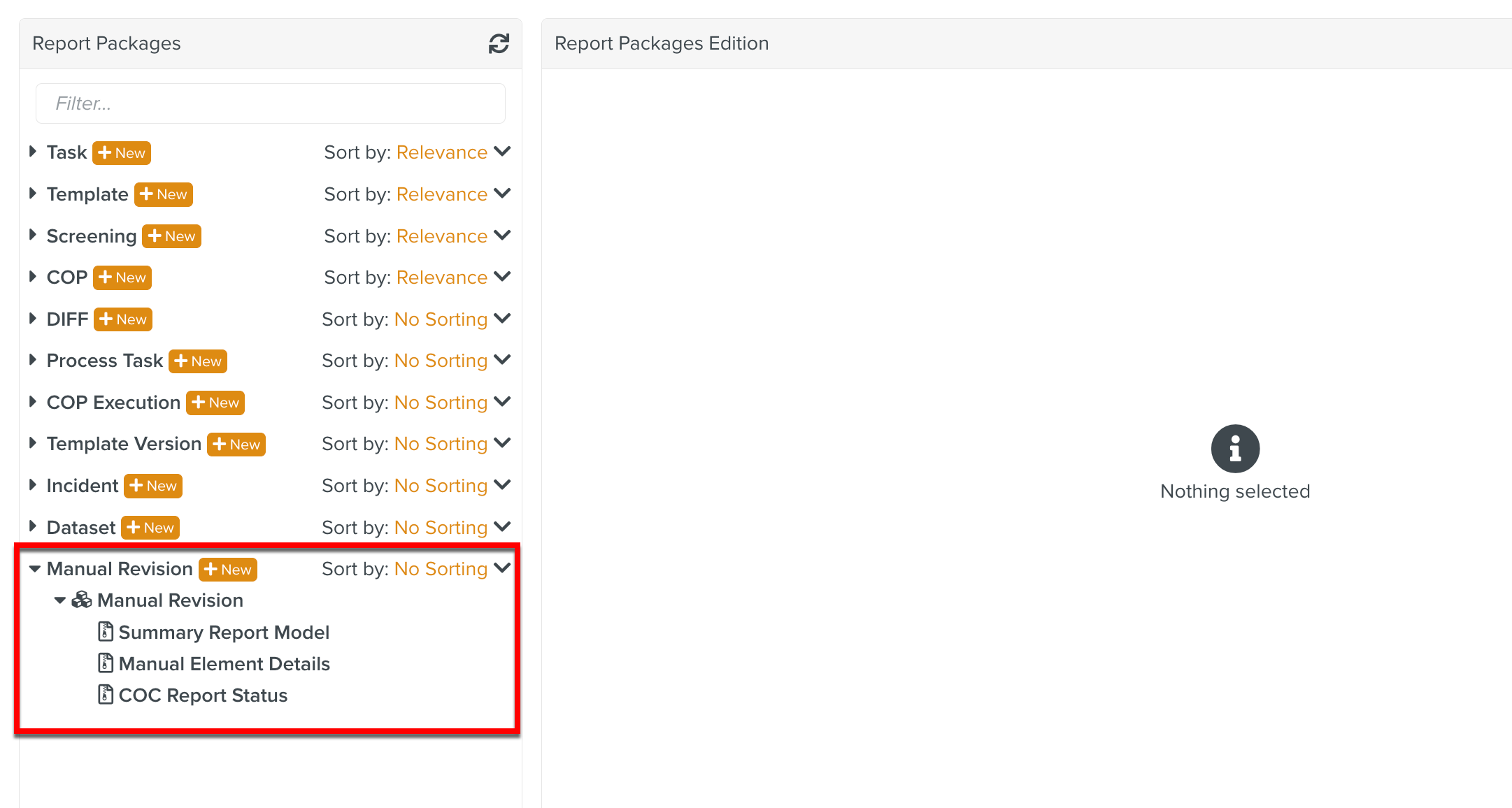Open Template Version sort dropdown chevron
The image size is (1512, 808).
click(x=502, y=443)
